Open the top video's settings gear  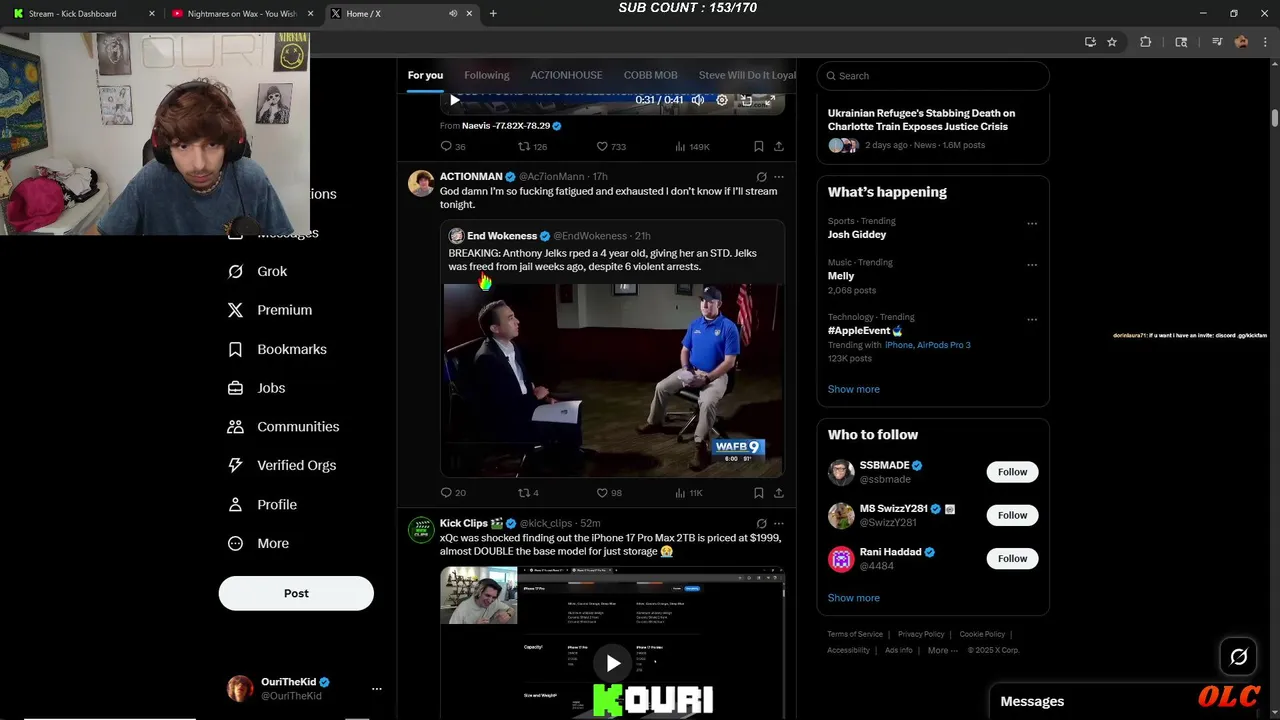coord(721,100)
